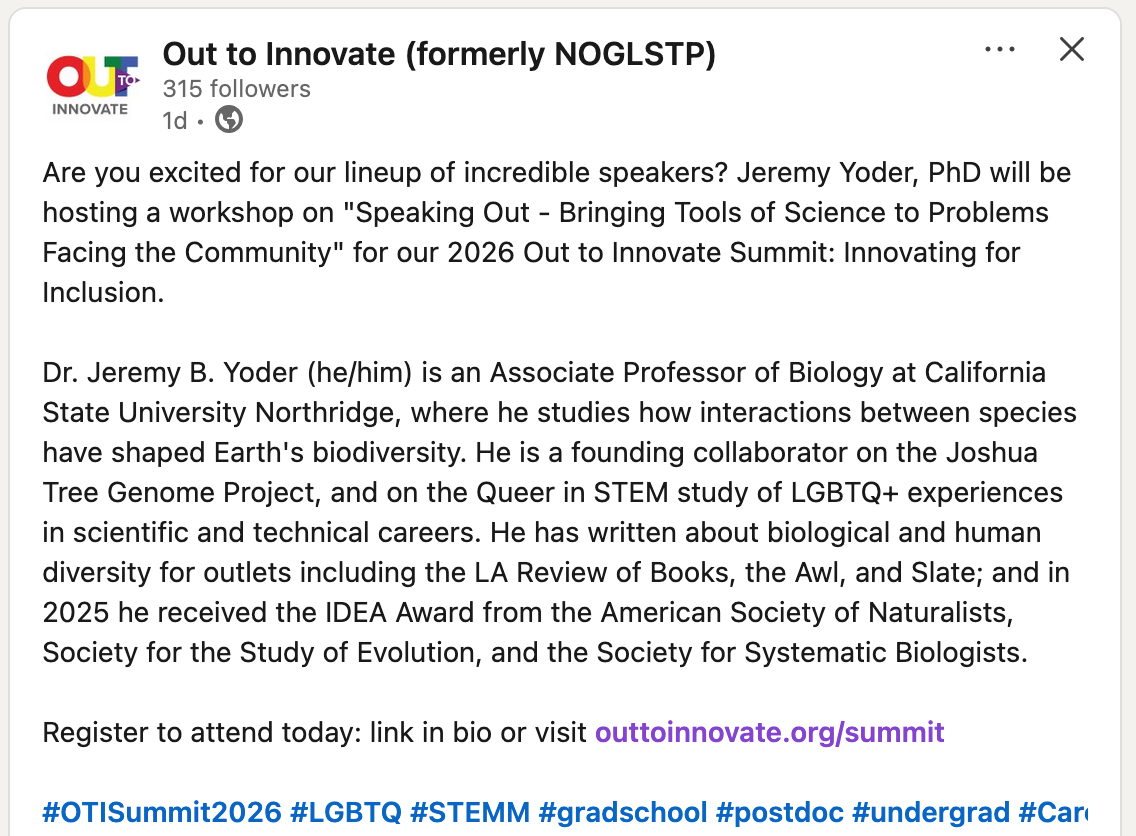Click the 315 followers text

click(x=237, y=89)
